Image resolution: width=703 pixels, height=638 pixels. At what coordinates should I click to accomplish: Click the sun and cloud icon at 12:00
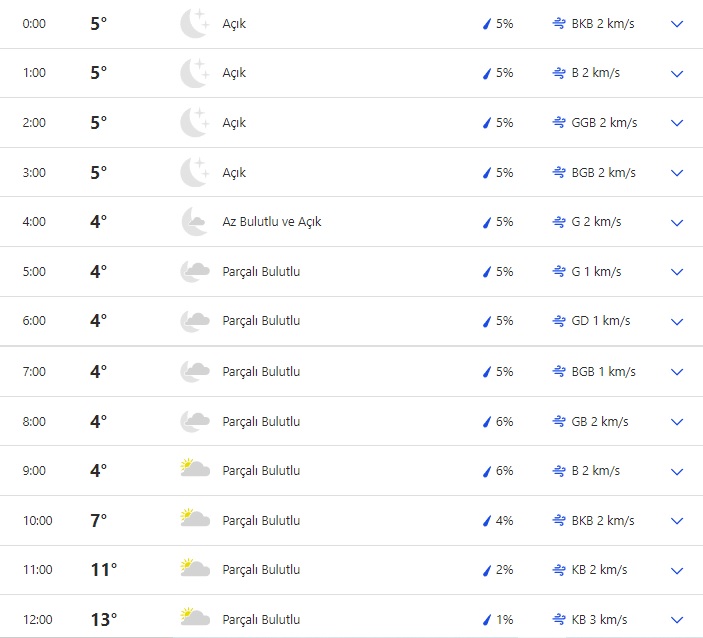point(194,619)
